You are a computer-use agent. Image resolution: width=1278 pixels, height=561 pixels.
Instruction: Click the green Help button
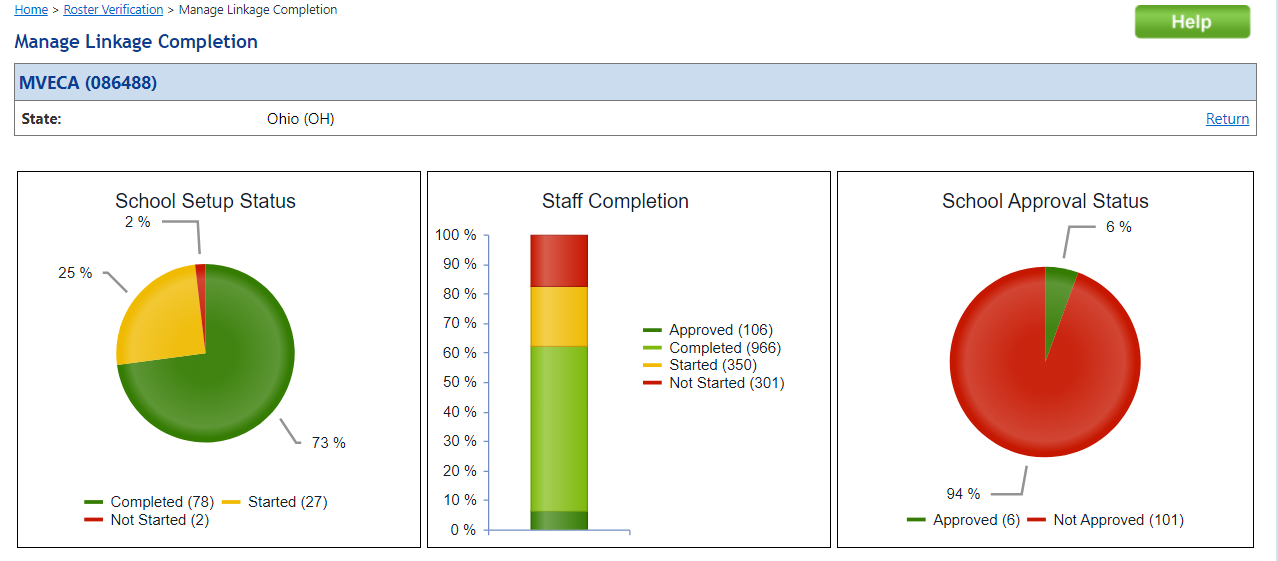click(x=1191, y=22)
